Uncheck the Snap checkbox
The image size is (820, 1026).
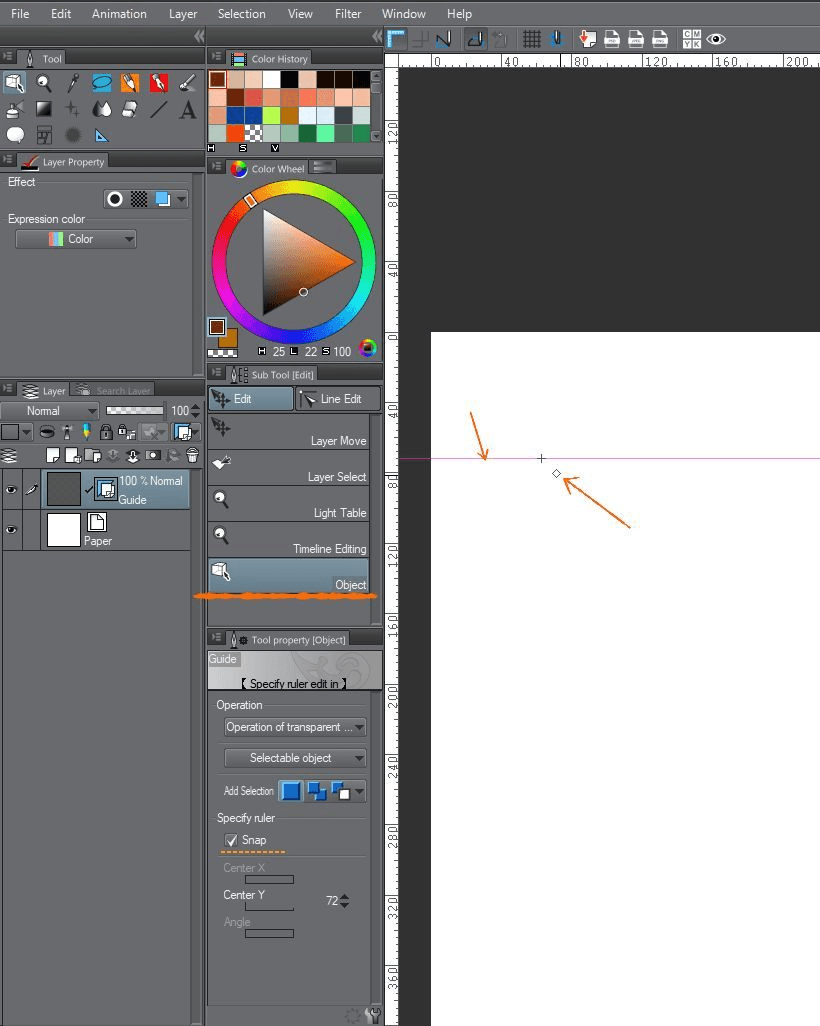tap(231, 840)
